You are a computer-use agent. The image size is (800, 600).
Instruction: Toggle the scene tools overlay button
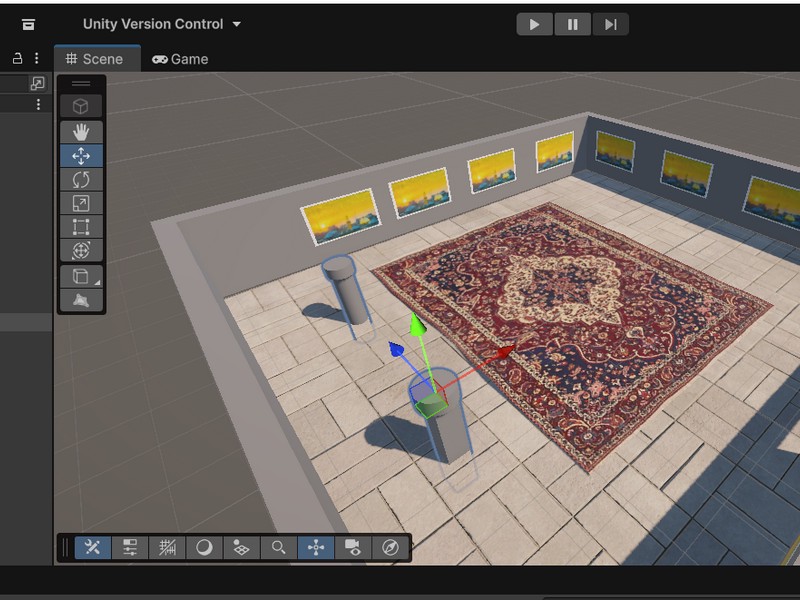click(x=92, y=547)
